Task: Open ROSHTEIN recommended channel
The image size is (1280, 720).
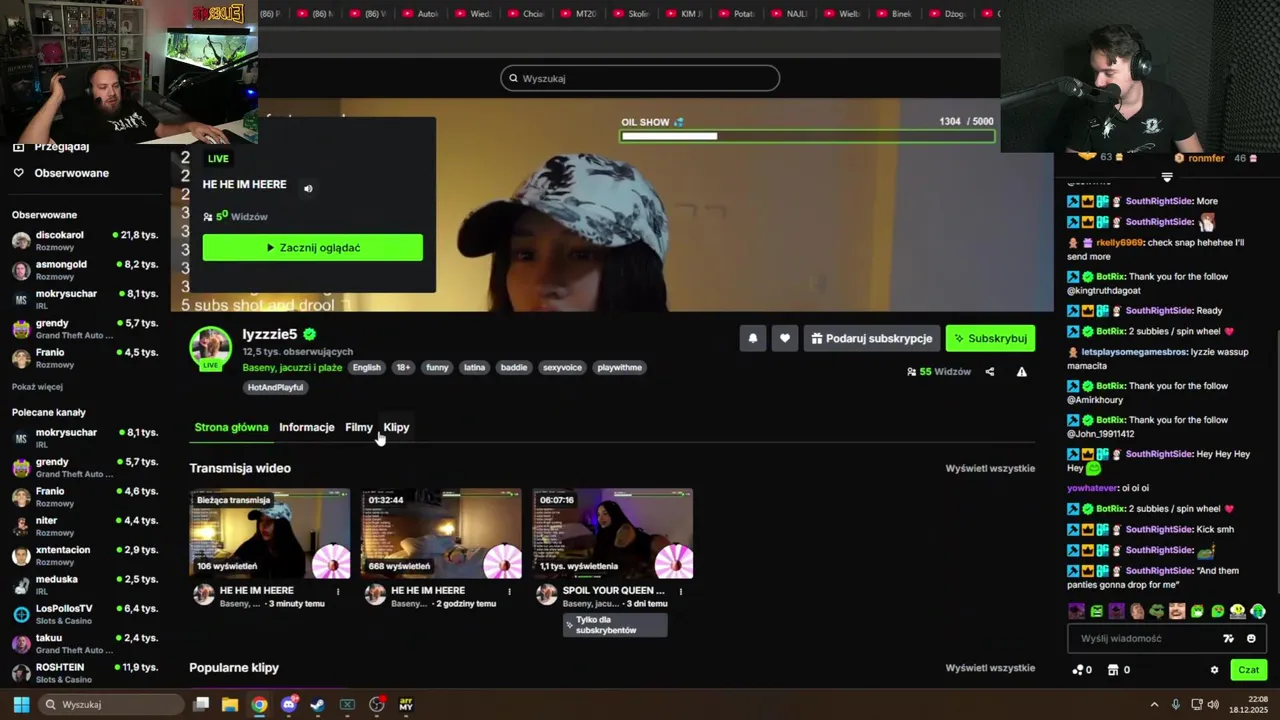Action: [x=85, y=672]
